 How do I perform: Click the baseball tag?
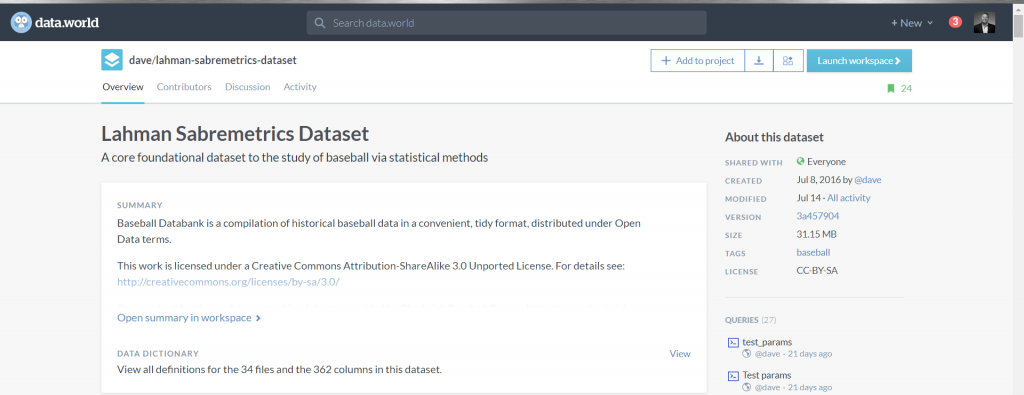coord(813,253)
